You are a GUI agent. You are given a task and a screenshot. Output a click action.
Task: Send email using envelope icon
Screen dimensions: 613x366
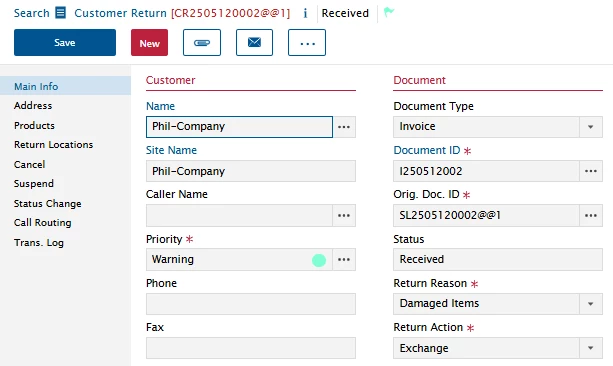coord(254,43)
